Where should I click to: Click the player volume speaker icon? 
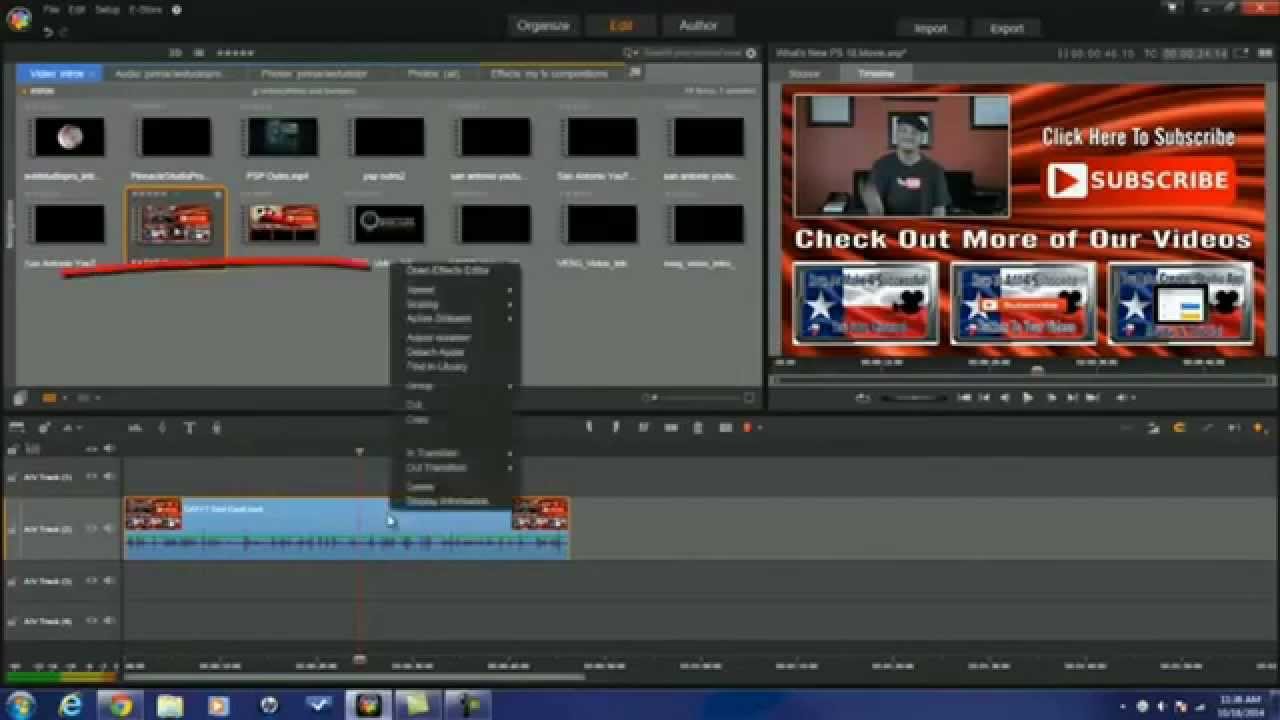coord(1121,398)
